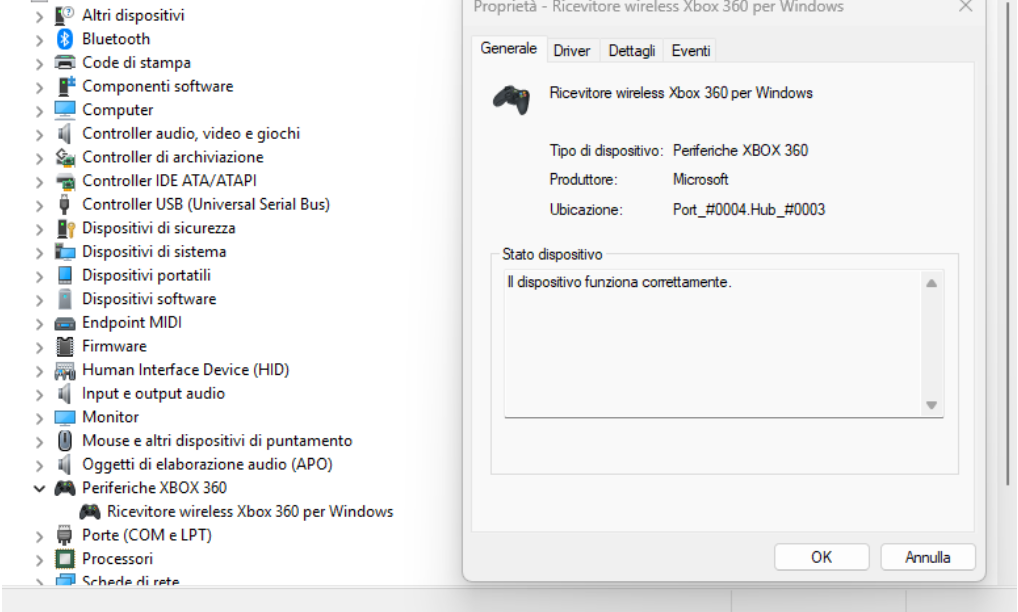Expand the Oggetti di elaborazione audio node
This screenshot has height=612, width=1018.
(x=40, y=465)
